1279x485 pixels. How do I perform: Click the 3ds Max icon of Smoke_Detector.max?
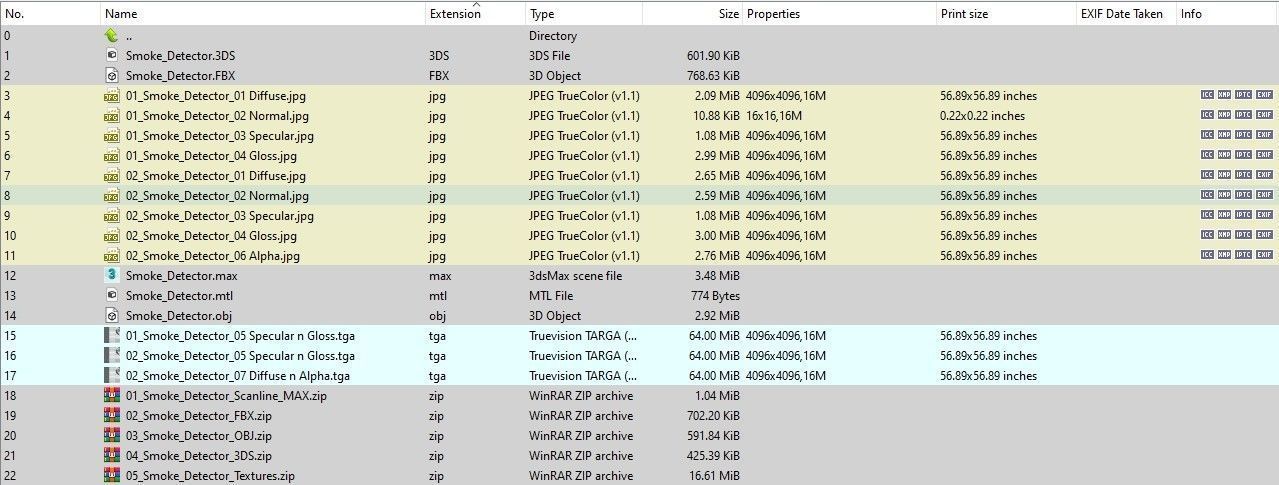tap(112, 275)
